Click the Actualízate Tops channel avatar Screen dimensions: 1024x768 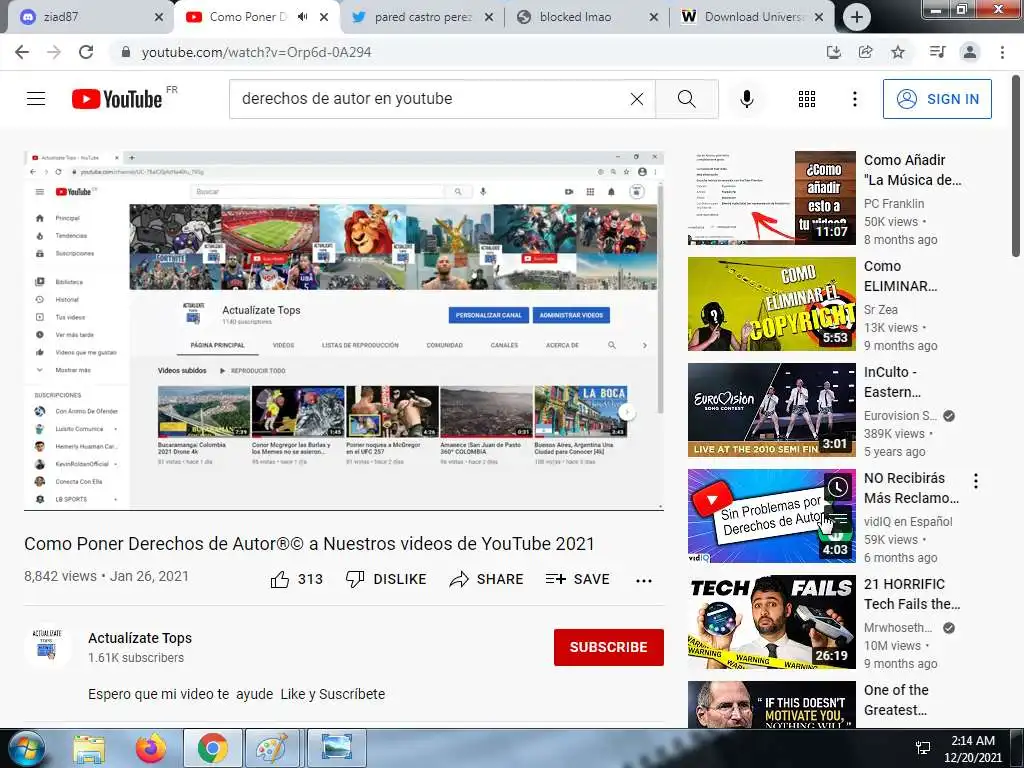coord(47,645)
